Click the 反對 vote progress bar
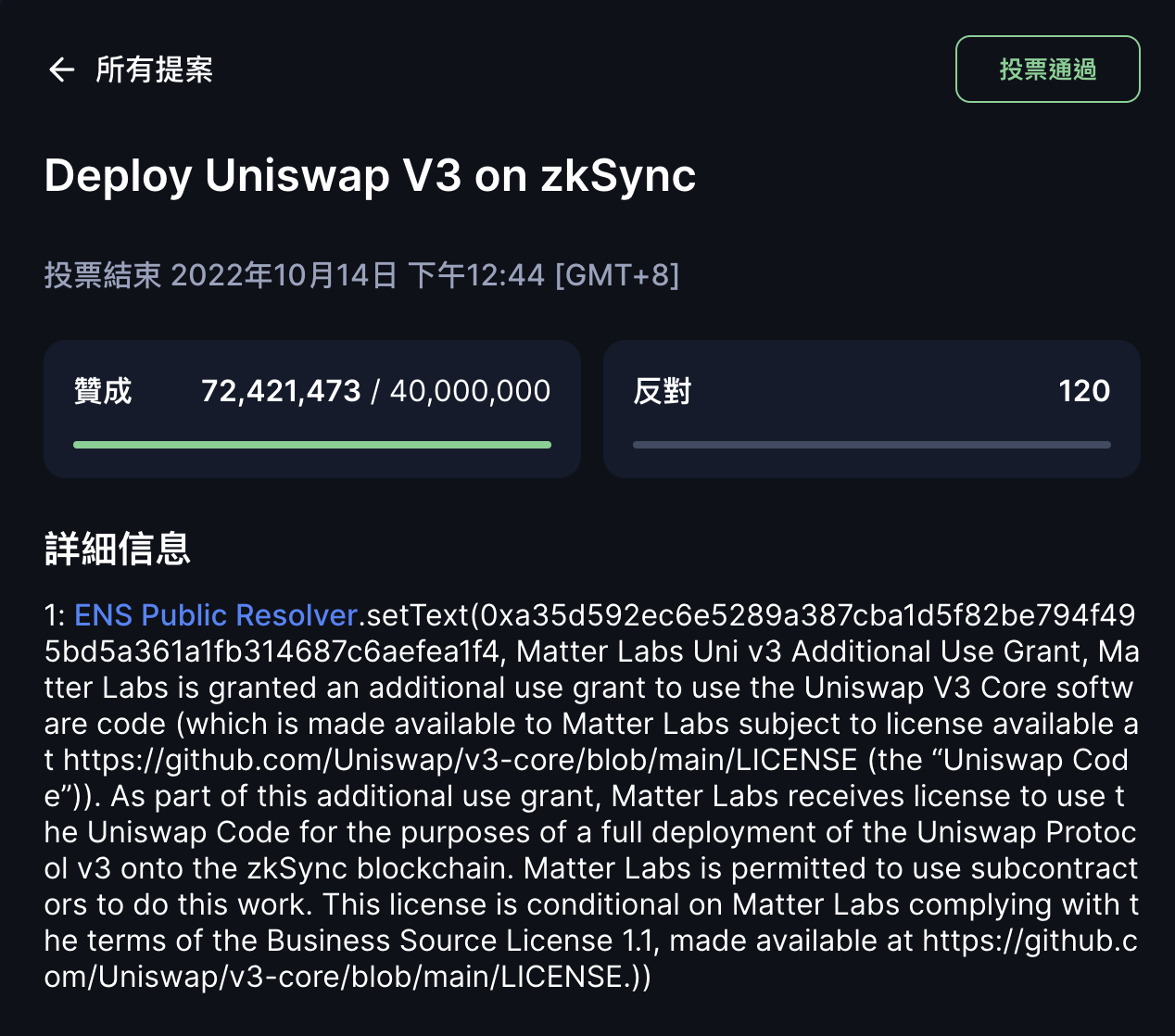1175x1036 pixels. [871, 445]
